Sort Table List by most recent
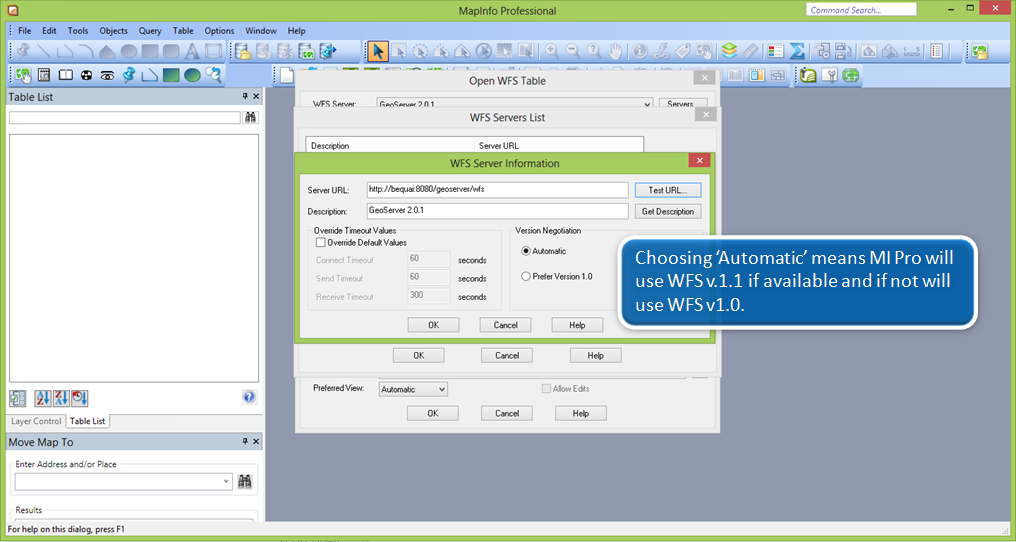Viewport: 1016px width, 542px height. click(x=80, y=397)
